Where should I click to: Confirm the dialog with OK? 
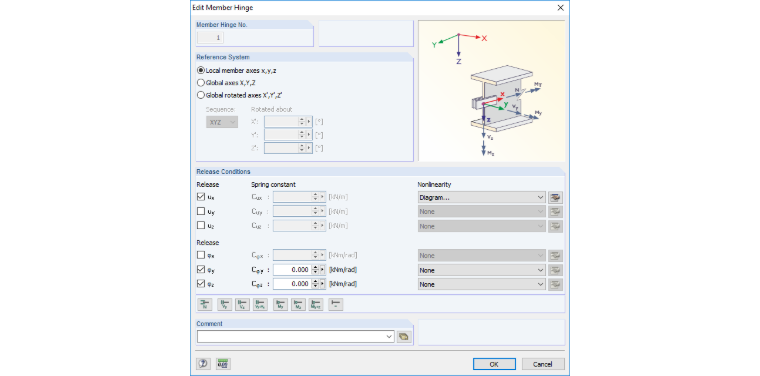(494, 364)
